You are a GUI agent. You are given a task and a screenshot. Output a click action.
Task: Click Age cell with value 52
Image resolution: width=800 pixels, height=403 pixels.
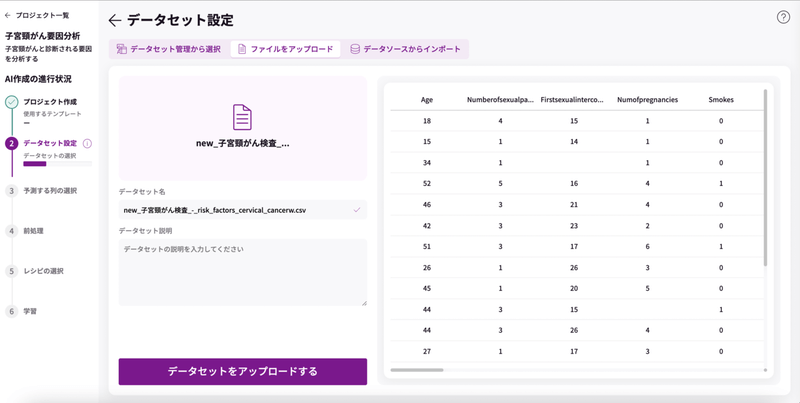click(x=427, y=184)
